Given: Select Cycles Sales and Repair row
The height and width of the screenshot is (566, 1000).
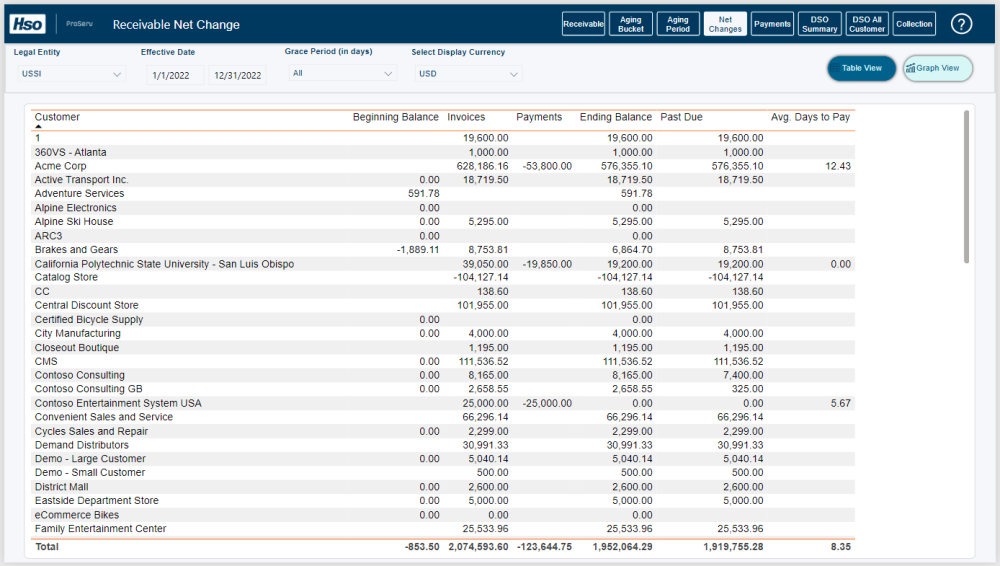Looking at the screenshot, I should pyautogui.click(x=443, y=431).
